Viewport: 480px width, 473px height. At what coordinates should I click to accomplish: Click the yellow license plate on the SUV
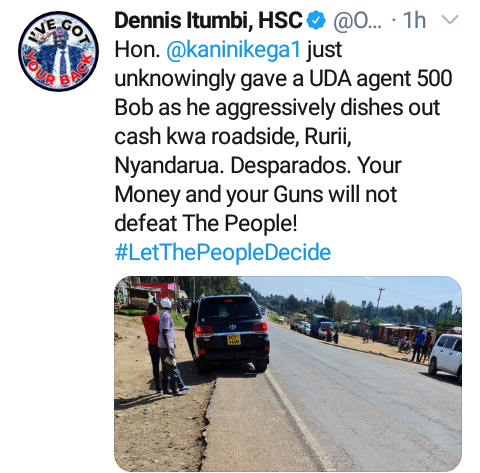click(x=233, y=340)
